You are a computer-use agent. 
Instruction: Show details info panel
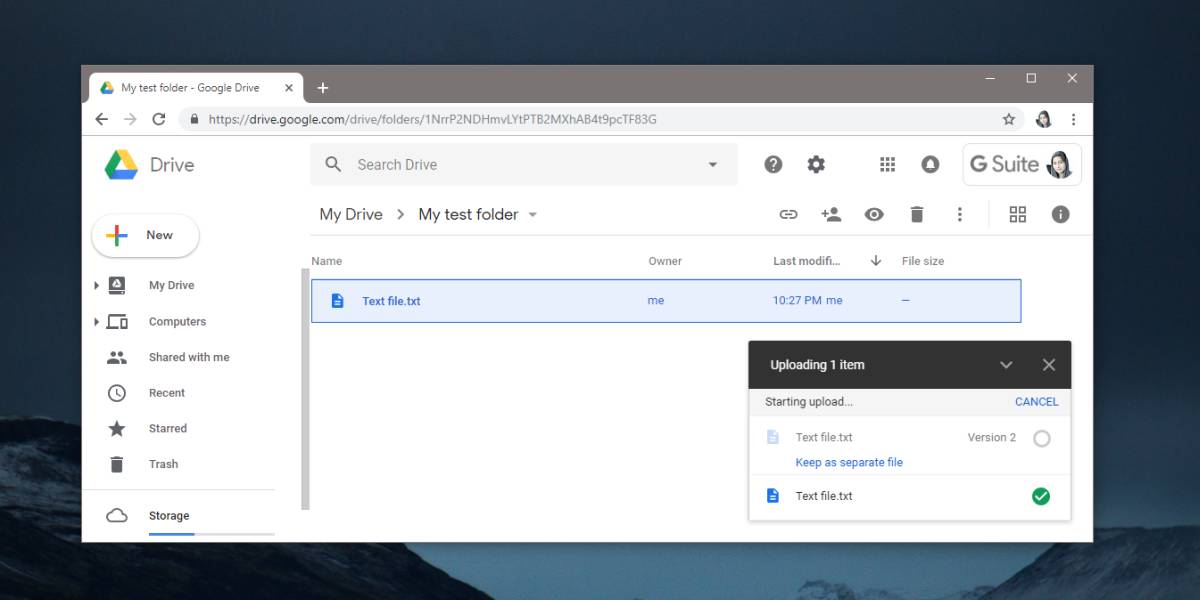tap(1061, 214)
